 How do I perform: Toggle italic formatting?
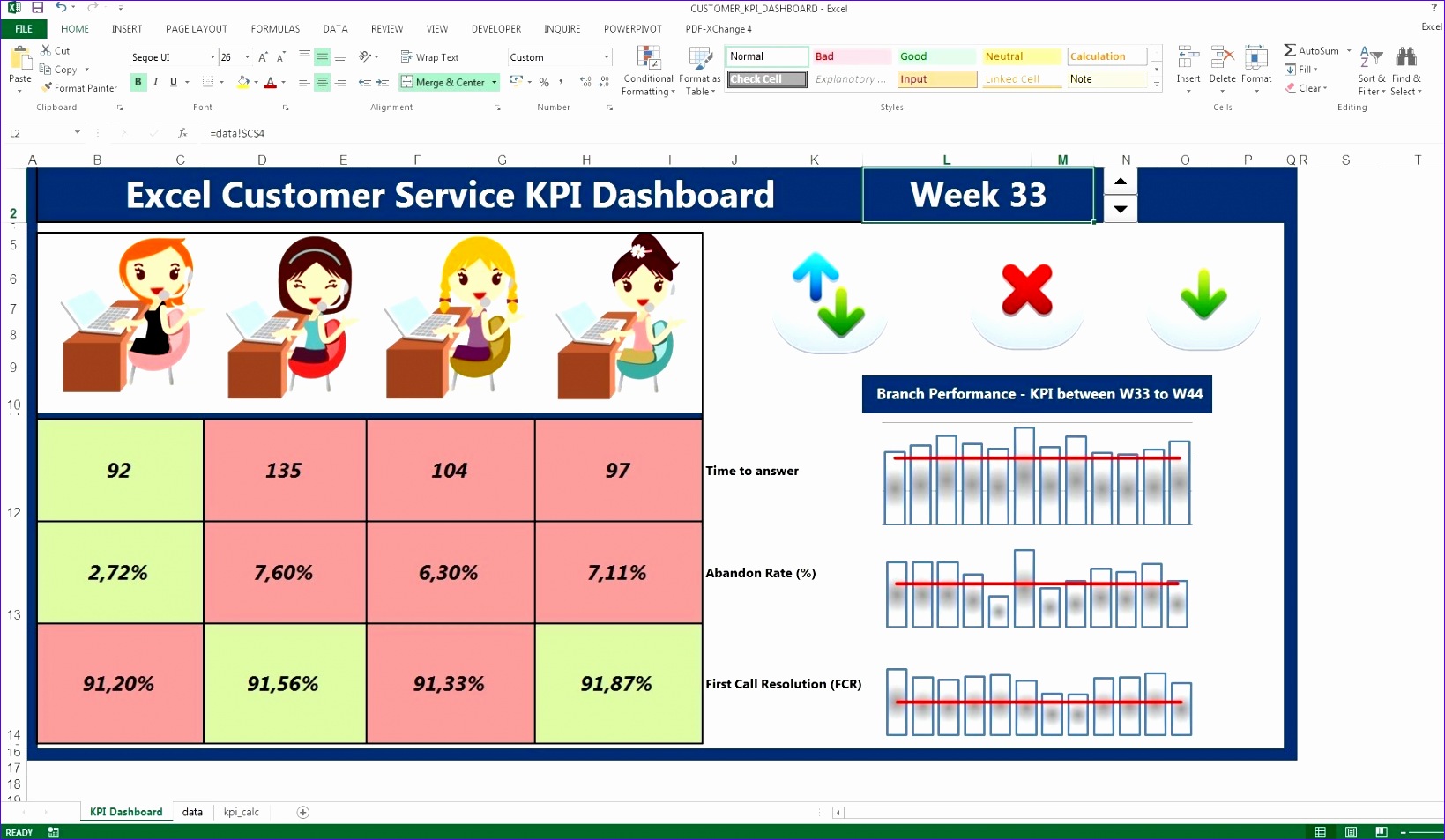pyautogui.click(x=155, y=82)
